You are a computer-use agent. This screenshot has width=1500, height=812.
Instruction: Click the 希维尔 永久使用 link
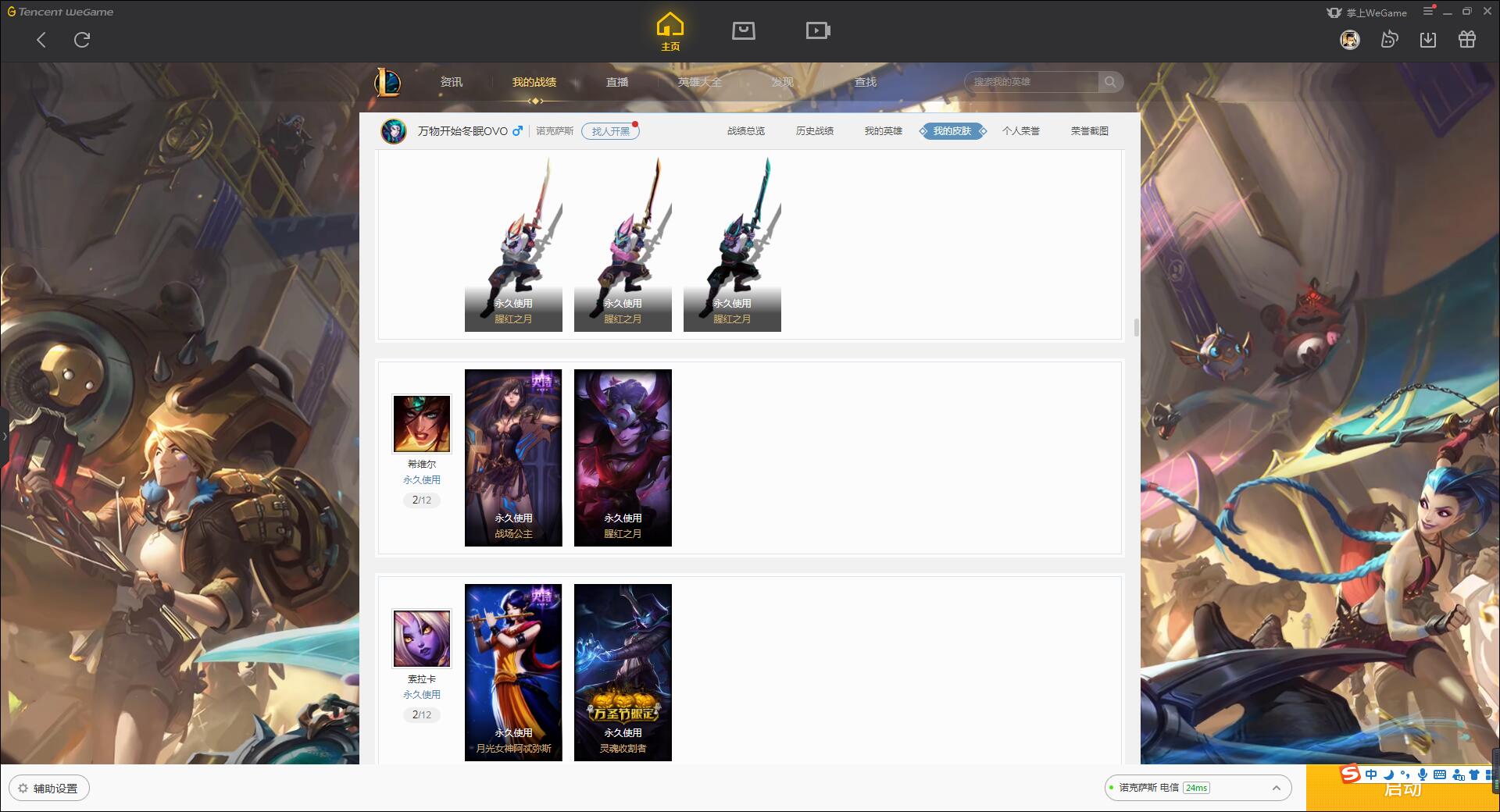pos(422,480)
